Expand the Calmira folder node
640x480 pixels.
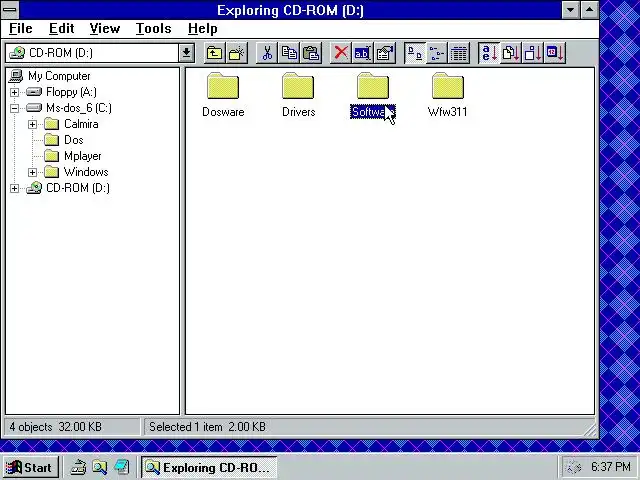pyautogui.click(x=32, y=124)
